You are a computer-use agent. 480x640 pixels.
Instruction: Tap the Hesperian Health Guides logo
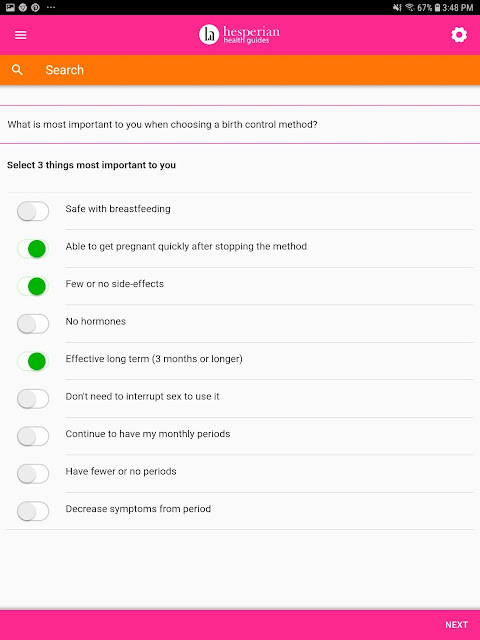[x=239, y=34]
